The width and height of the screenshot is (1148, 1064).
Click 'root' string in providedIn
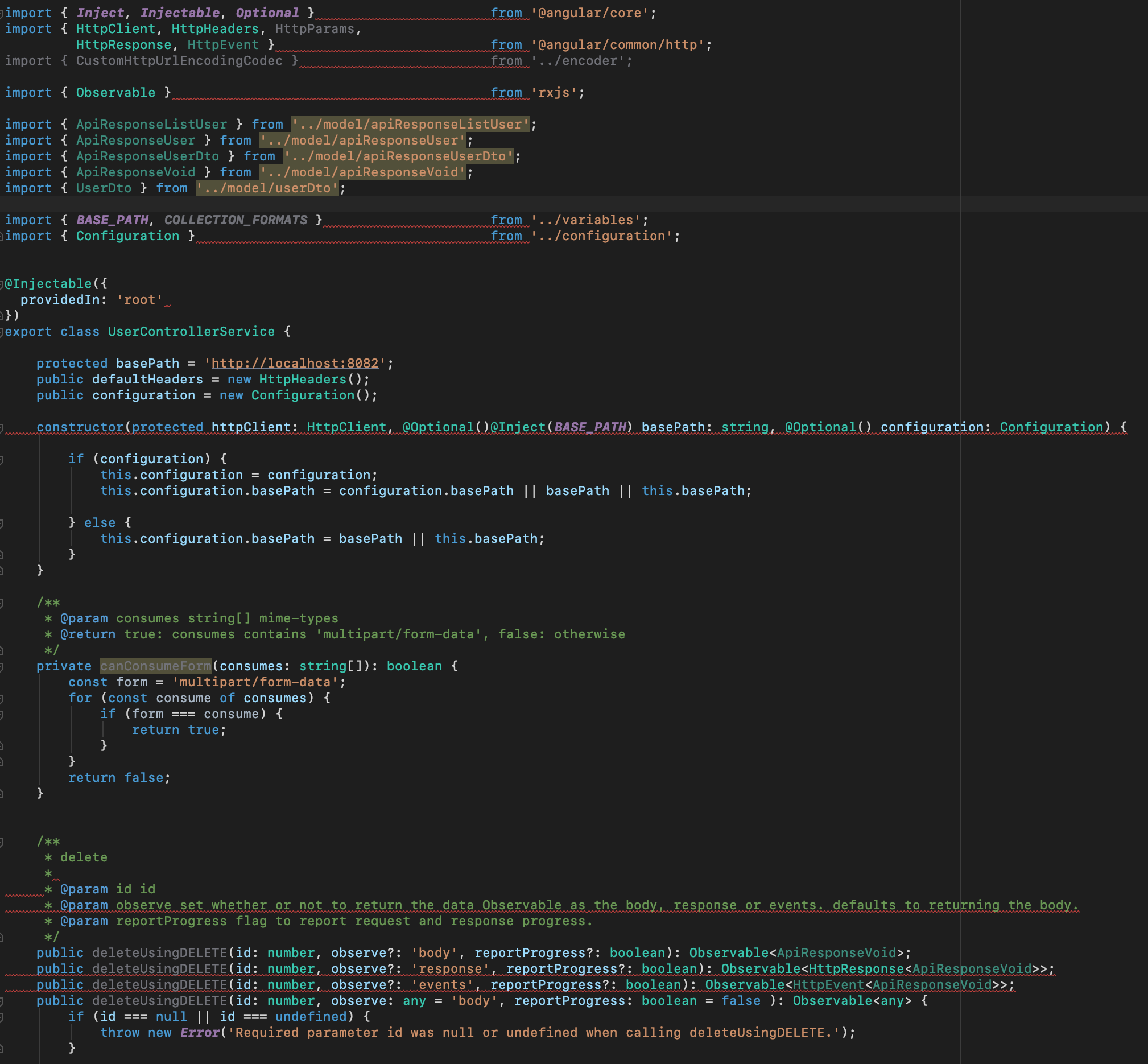coord(139,300)
